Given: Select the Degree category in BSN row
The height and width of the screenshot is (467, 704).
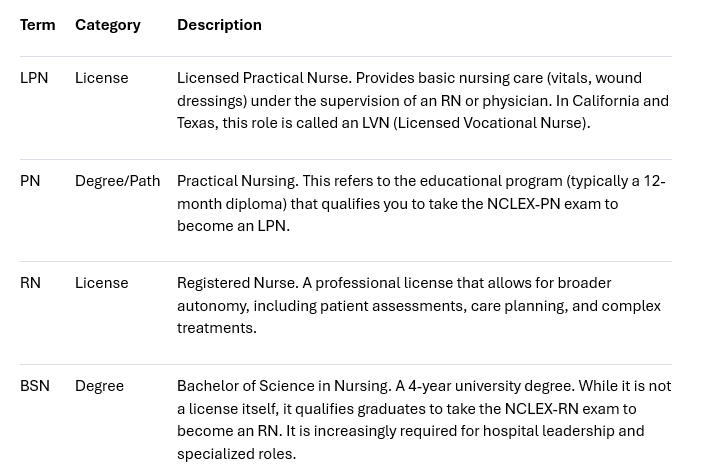Looking at the screenshot, I should 99,386.
